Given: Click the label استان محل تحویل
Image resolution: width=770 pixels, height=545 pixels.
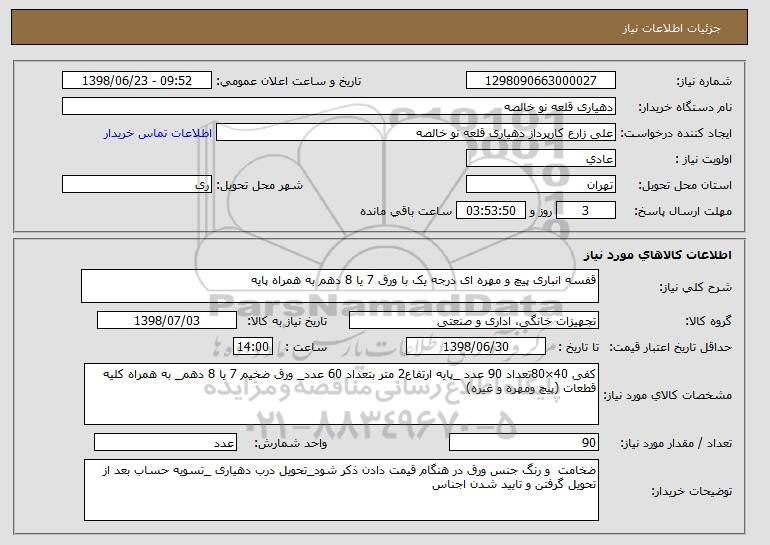Looking at the screenshot, I should pyautogui.click(x=685, y=185).
